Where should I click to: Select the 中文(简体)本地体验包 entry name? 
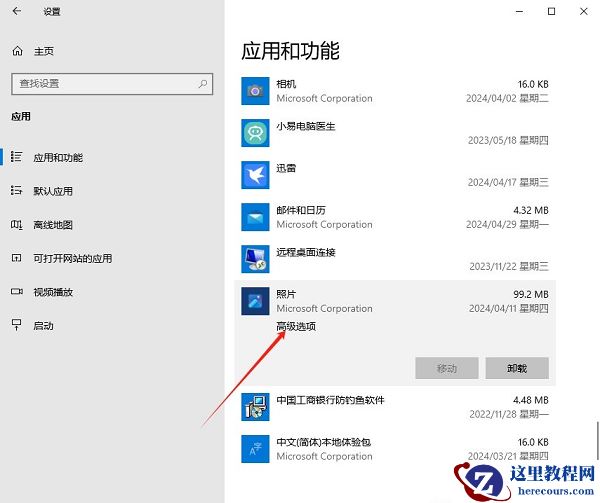click(x=324, y=442)
